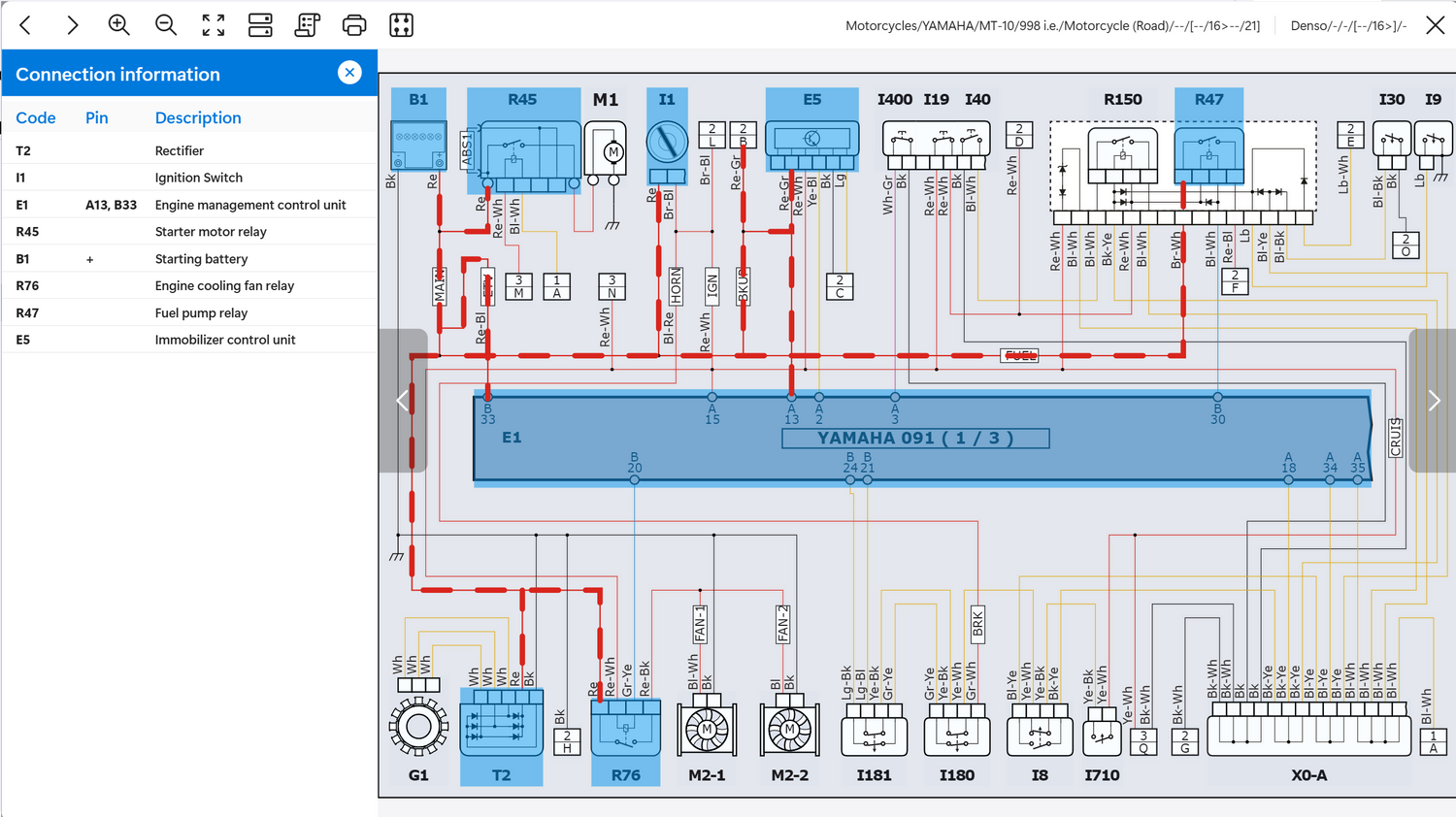Select the R76 cooling fan relay label
This screenshot has width=1456, height=817.
(626, 775)
